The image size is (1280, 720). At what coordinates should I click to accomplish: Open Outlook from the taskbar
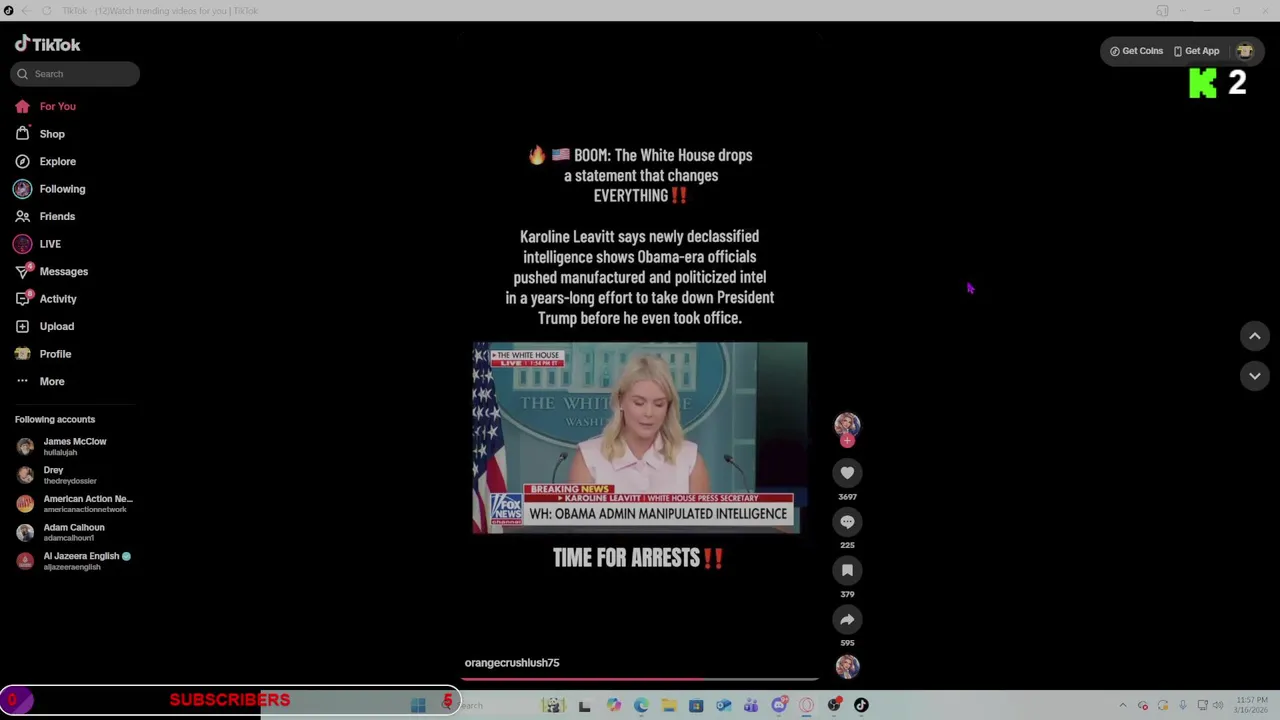click(724, 705)
